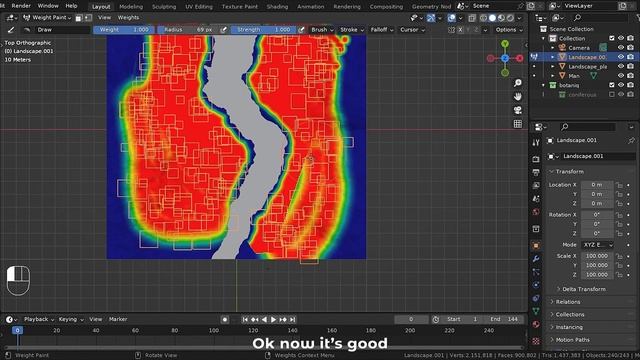Viewport: 640px width, 360px height.
Task: Switch to the Shading workspace tab
Action: point(277,7)
